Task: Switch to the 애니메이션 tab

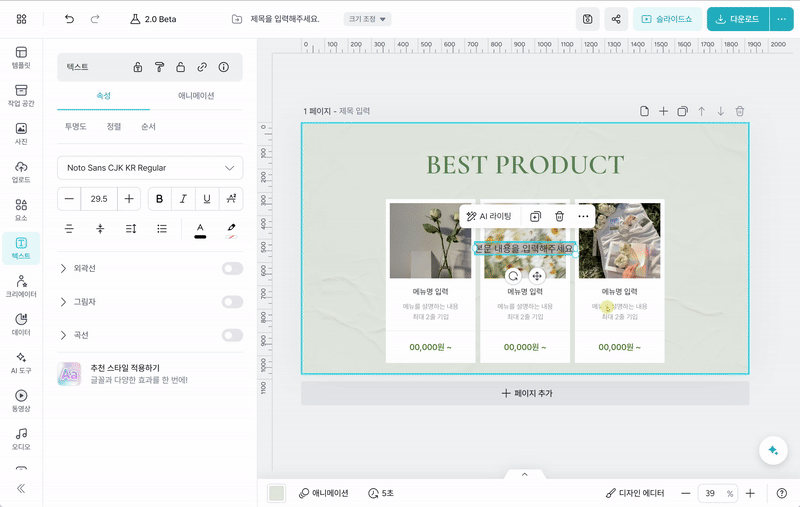Action: click(196, 96)
